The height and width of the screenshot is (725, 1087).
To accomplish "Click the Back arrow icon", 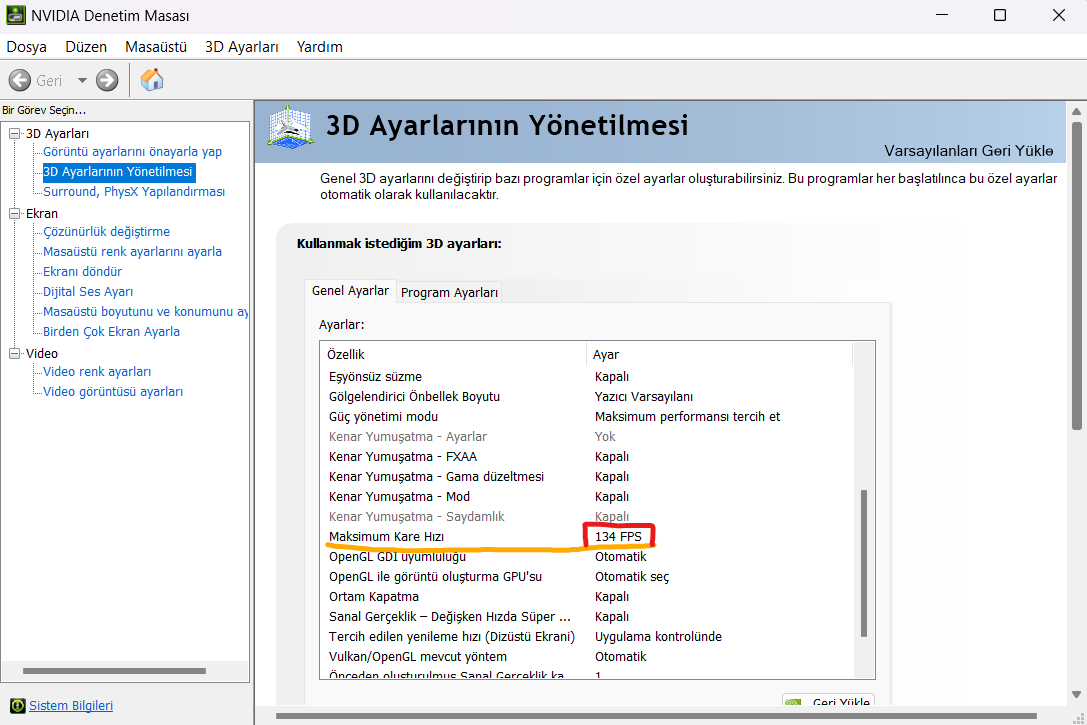I will pyautogui.click(x=19, y=80).
